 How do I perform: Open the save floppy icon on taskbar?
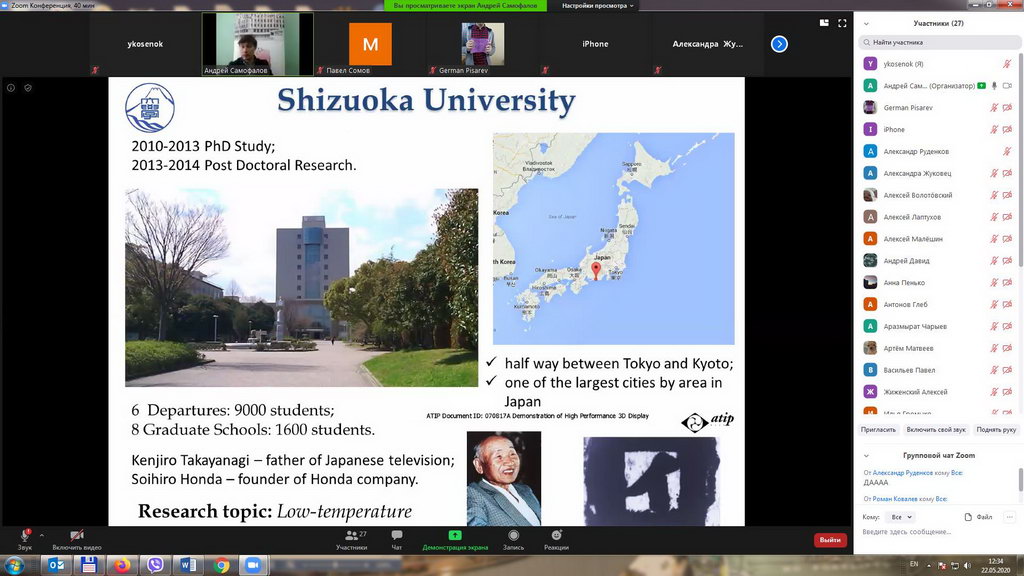click(89, 565)
